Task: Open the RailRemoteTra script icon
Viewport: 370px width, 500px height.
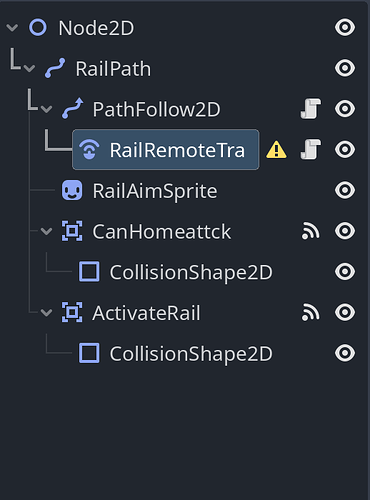Action: [x=310, y=149]
